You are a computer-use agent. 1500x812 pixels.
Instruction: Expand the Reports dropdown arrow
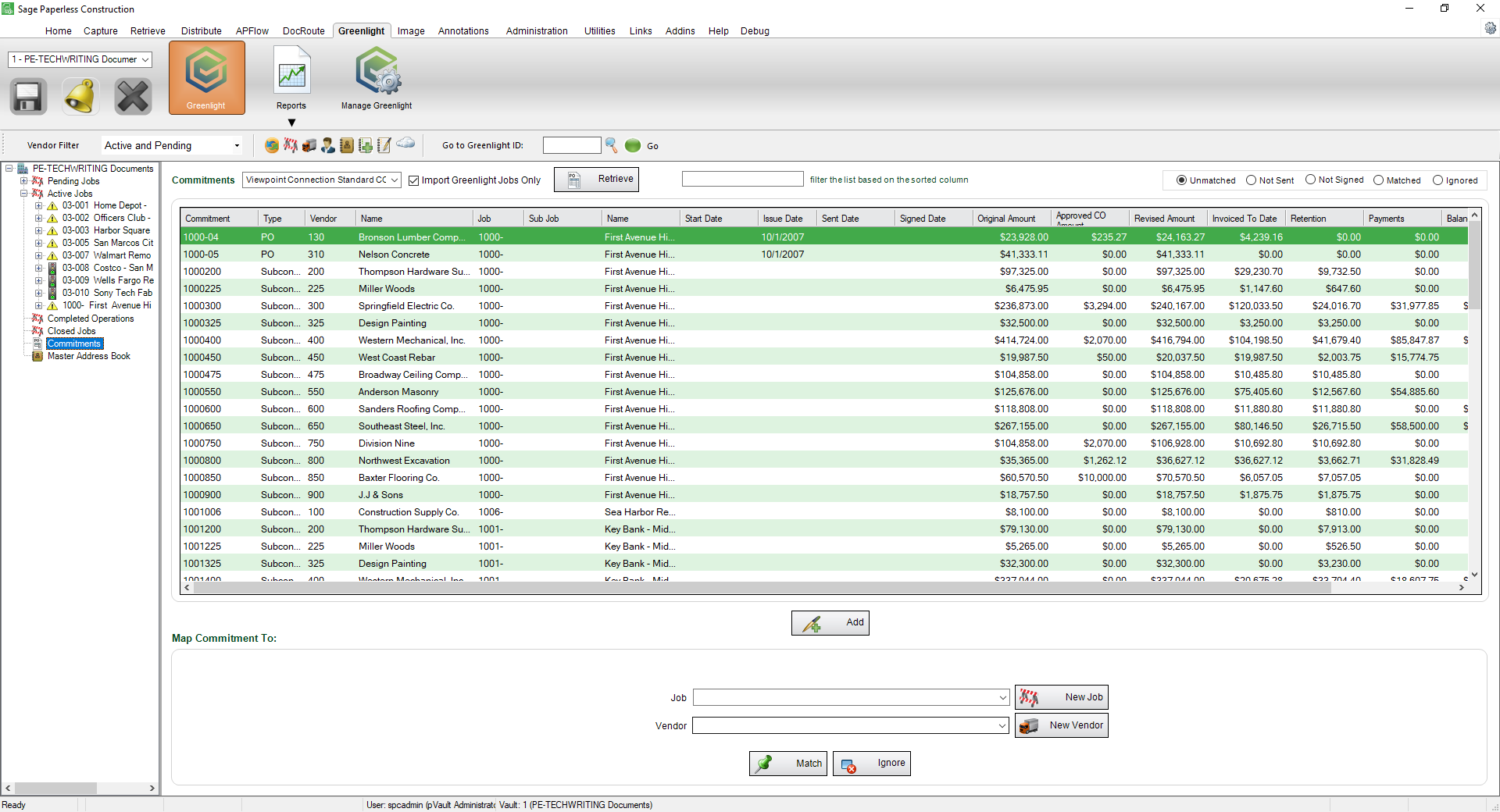[x=291, y=123]
